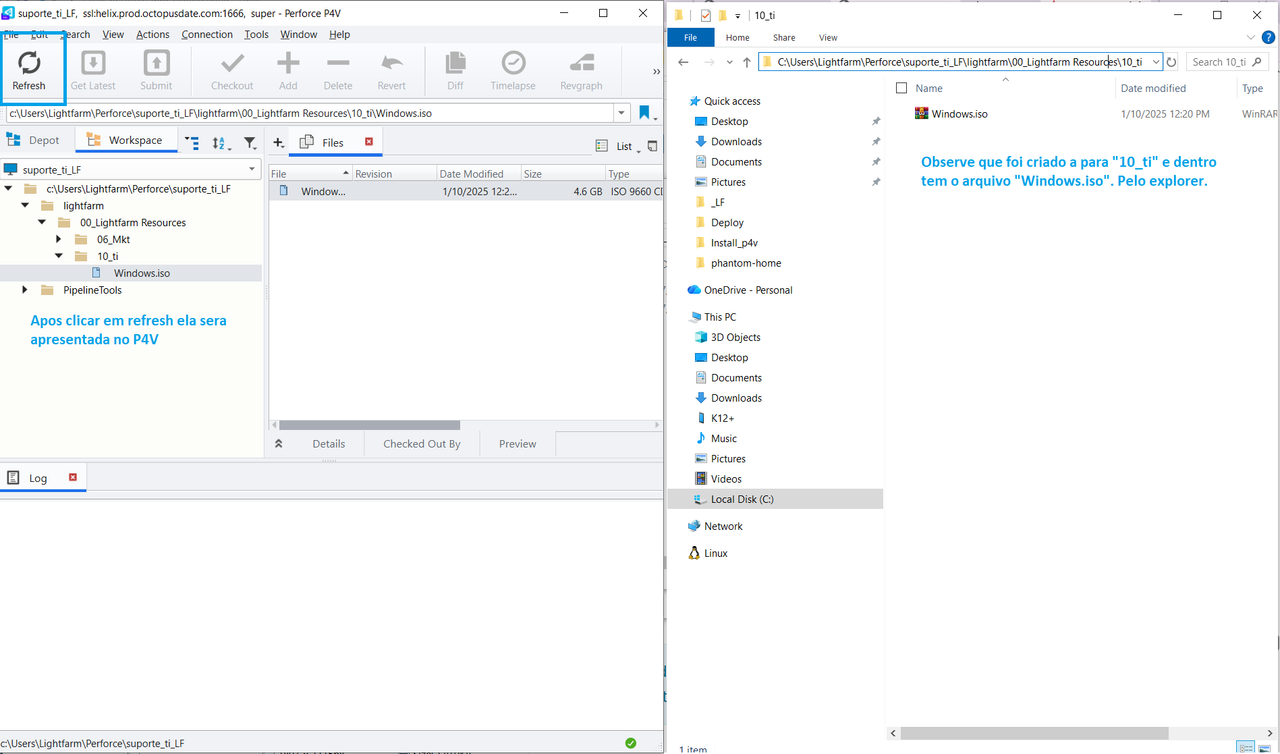Go back in Explorer navigation
Image resolution: width=1280 pixels, height=754 pixels.
(x=683, y=62)
